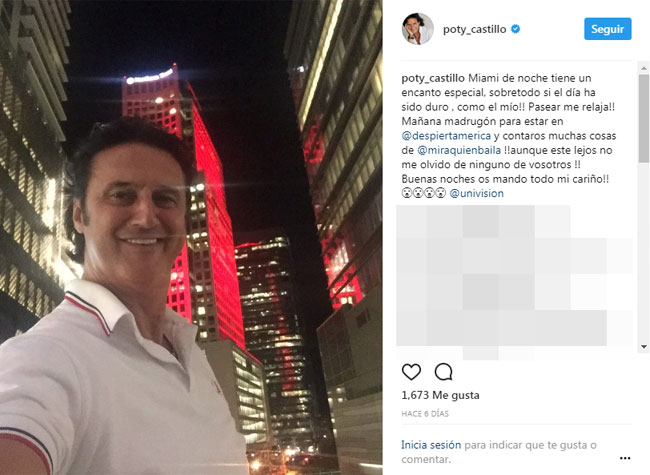The width and height of the screenshot is (650, 475).
Task: Click the Inicia sesión login link
Action: click(x=431, y=445)
